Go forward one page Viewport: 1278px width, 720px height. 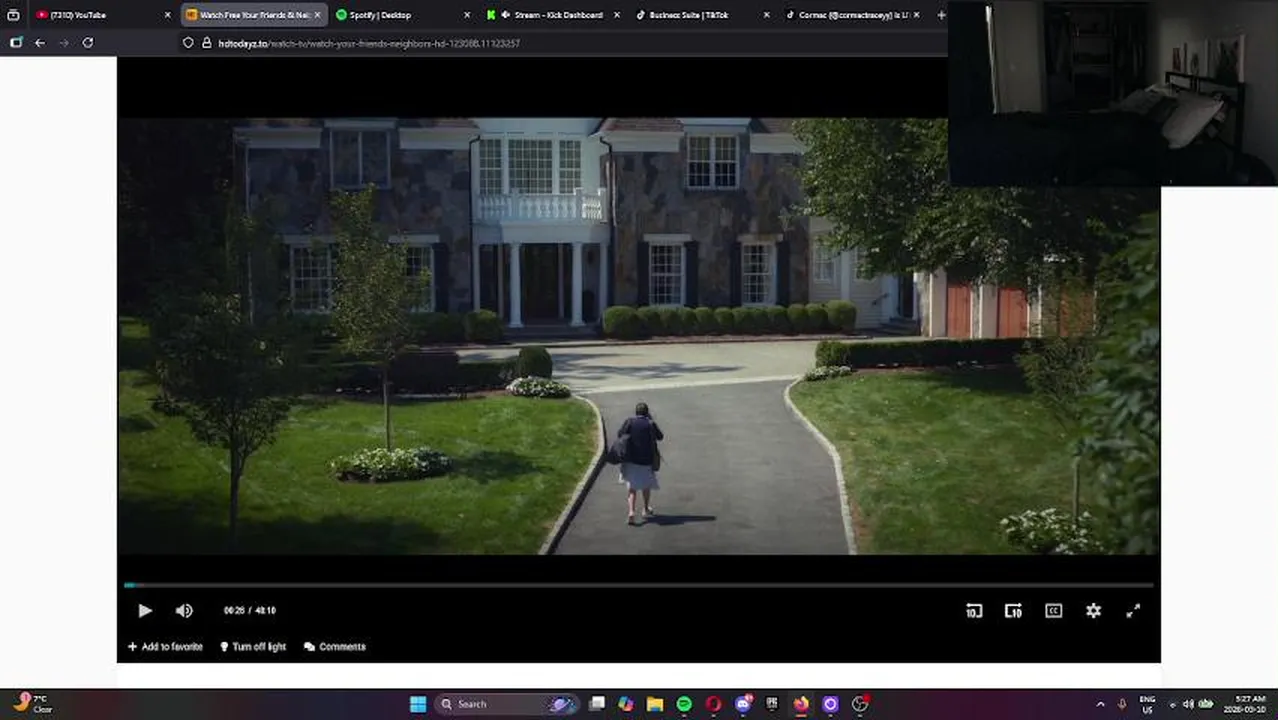[x=64, y=43]
